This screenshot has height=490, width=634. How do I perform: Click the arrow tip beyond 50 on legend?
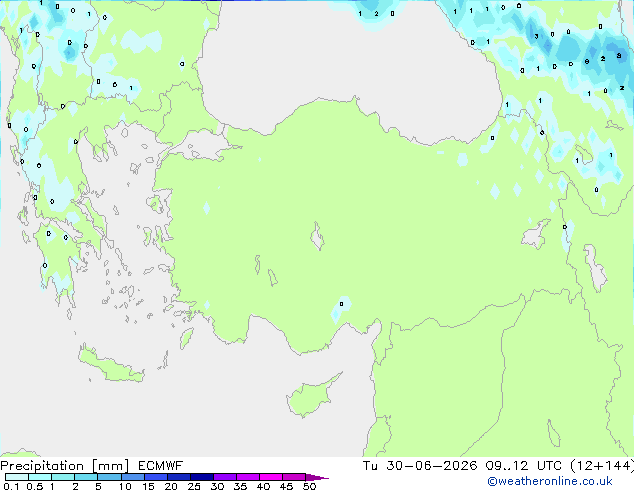(x=318, y=477)
